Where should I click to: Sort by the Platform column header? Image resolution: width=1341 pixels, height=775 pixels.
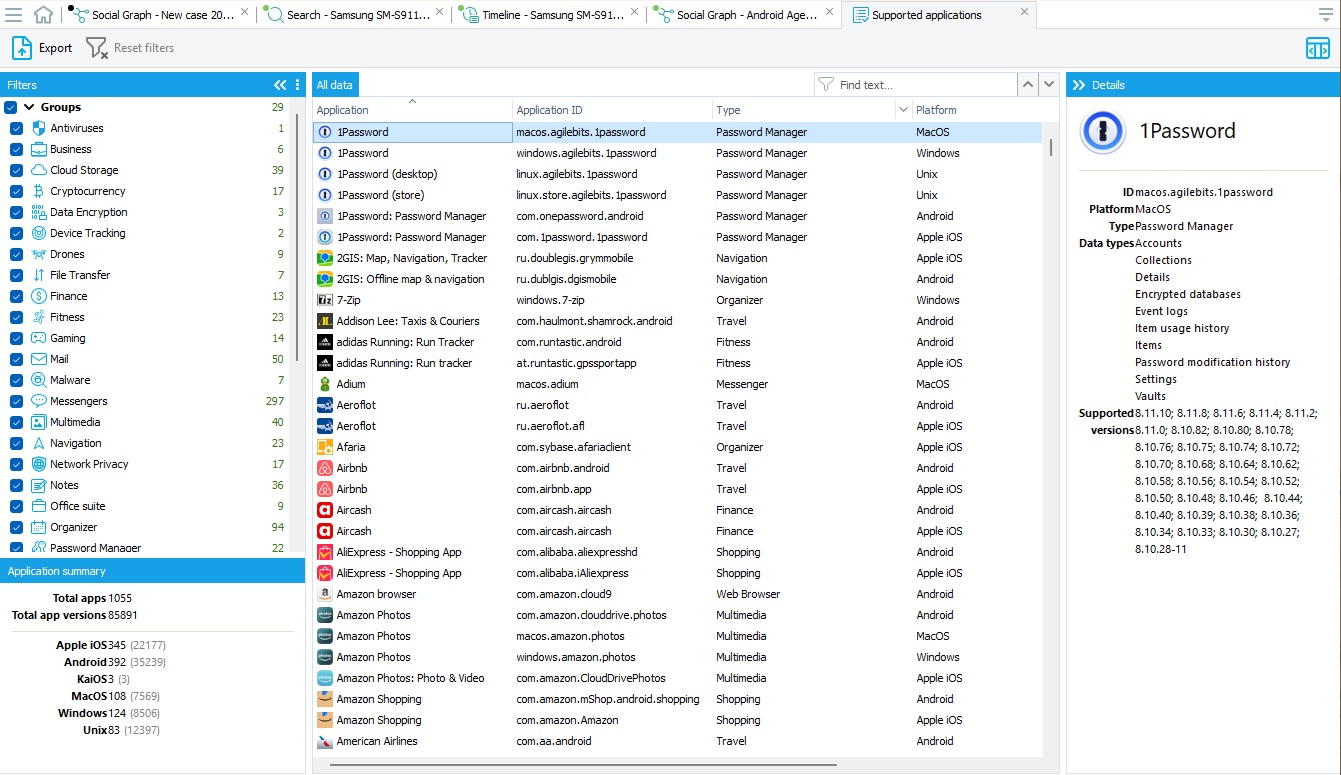pyautogui.click(x=977, y=110)
